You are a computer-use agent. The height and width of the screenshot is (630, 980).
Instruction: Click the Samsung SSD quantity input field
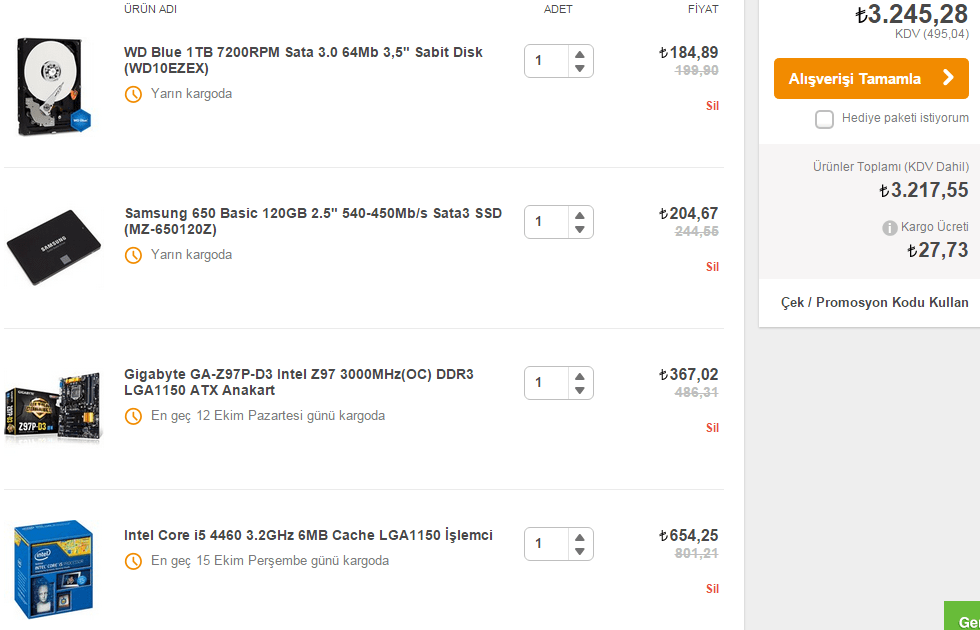click(545, 221)
